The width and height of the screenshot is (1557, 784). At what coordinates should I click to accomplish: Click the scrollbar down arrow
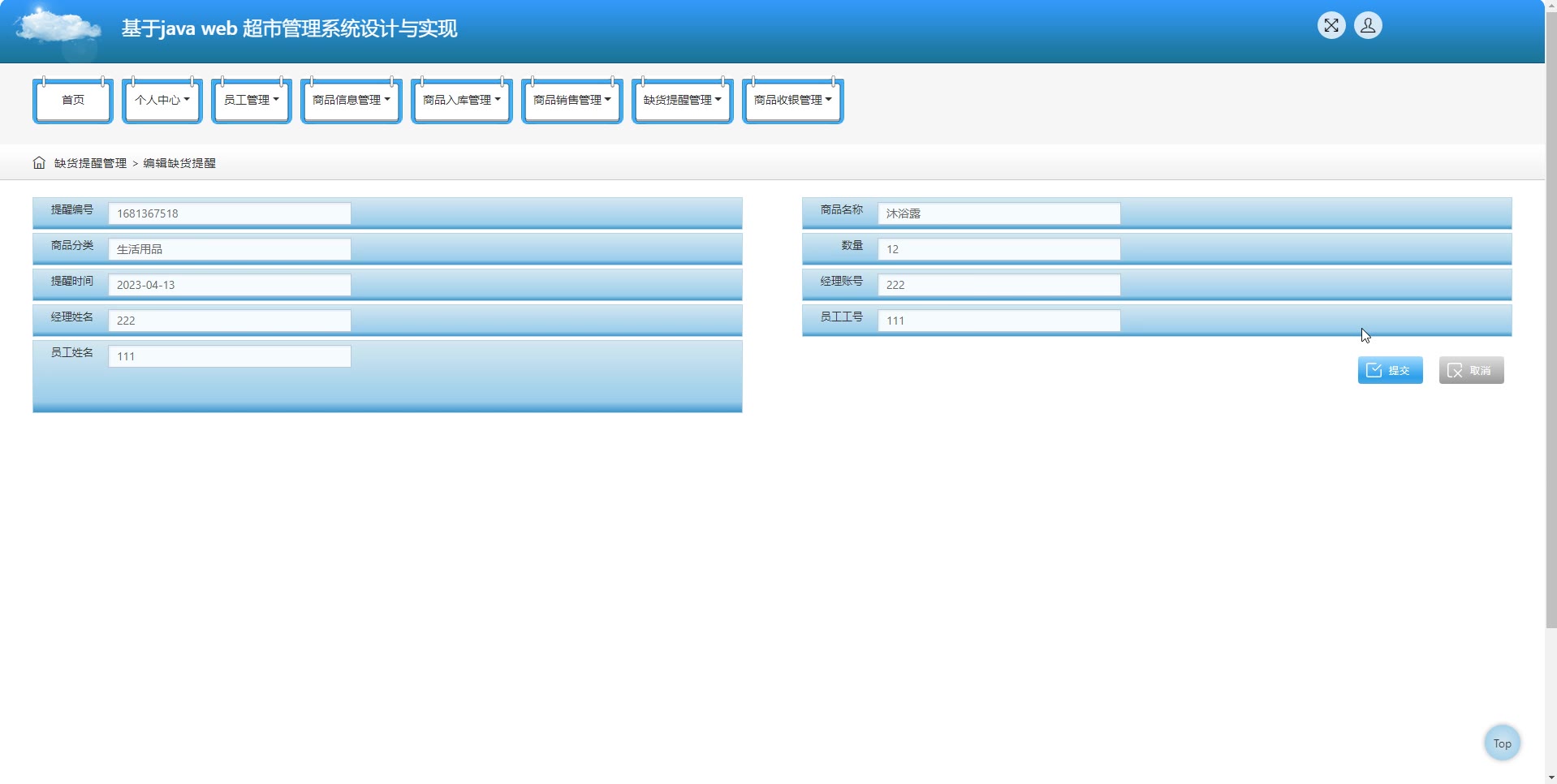pos(1551,778)
